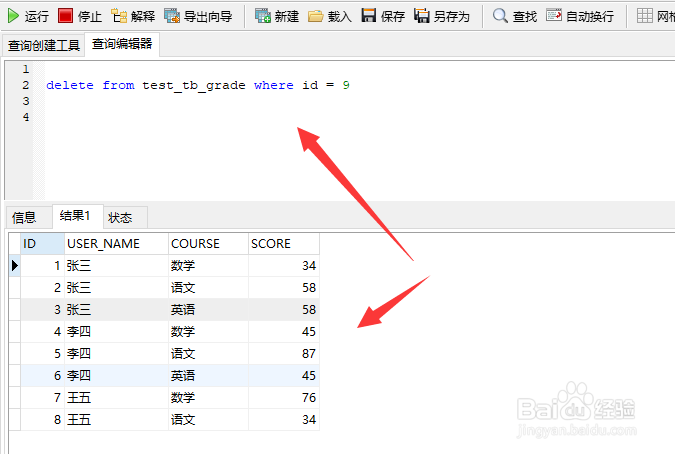
Task: Click the COURSE column header
Action: [x=208, y=244]
